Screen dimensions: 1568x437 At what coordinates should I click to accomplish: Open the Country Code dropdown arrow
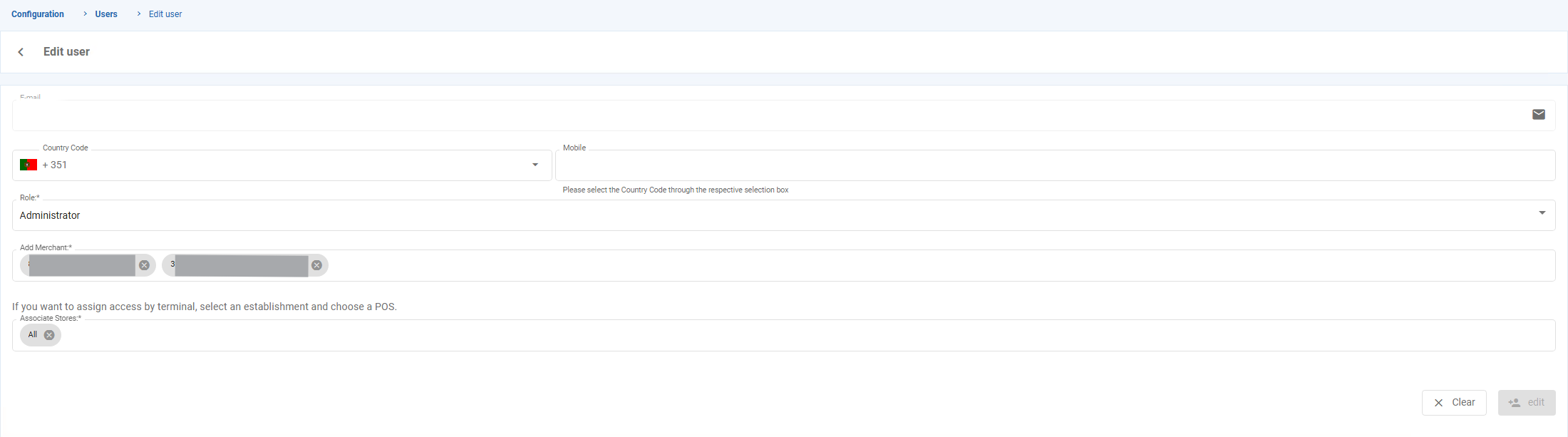coord(535,165)
